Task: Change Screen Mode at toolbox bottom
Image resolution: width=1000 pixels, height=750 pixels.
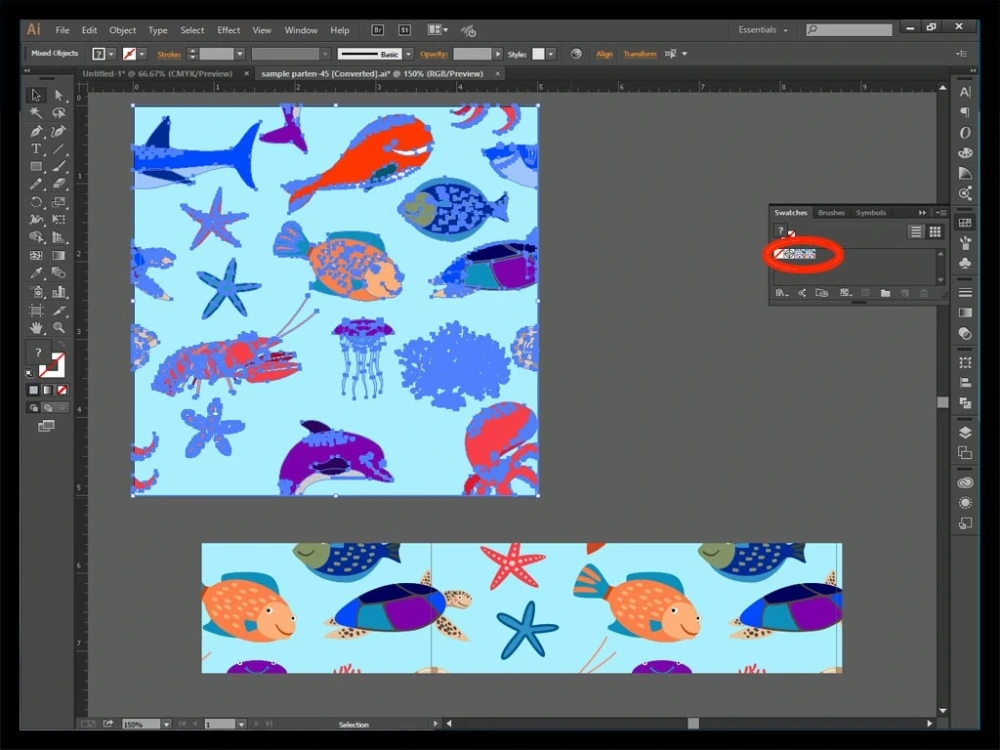Action: point(47,426)
